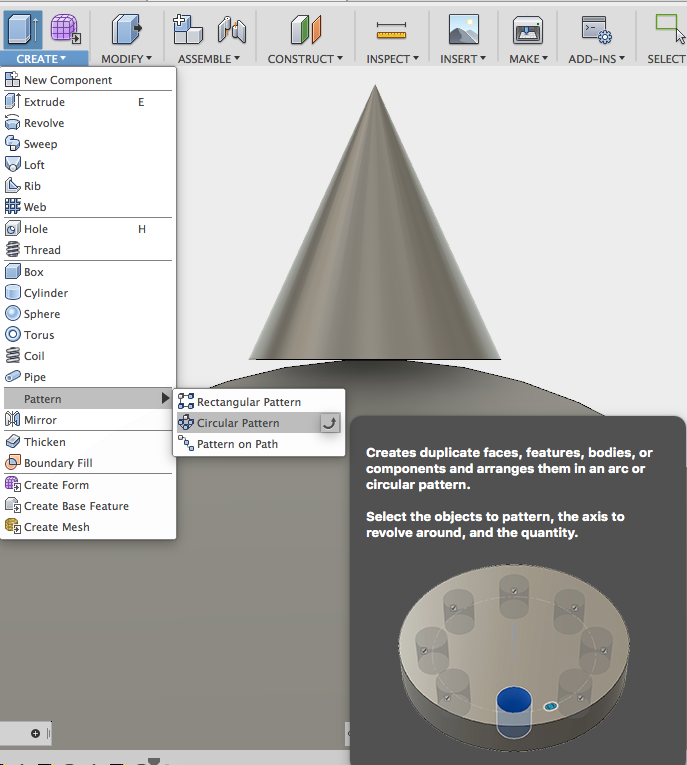
Task: Click shortcut arrow button beside Circular Pattern
Action: pyautogui.click(x=330, y=423)
